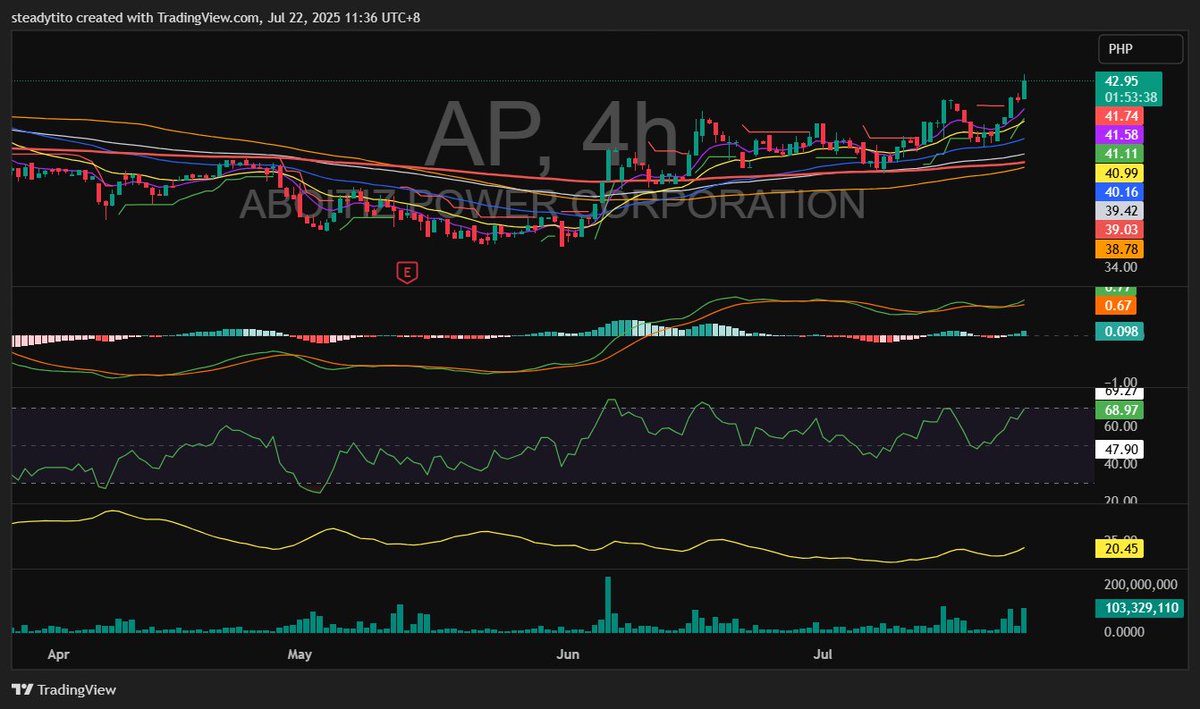Screen dimensions: 1200x709
Task: Click the earnings E marker on chart
Action: tap(406, 271)
